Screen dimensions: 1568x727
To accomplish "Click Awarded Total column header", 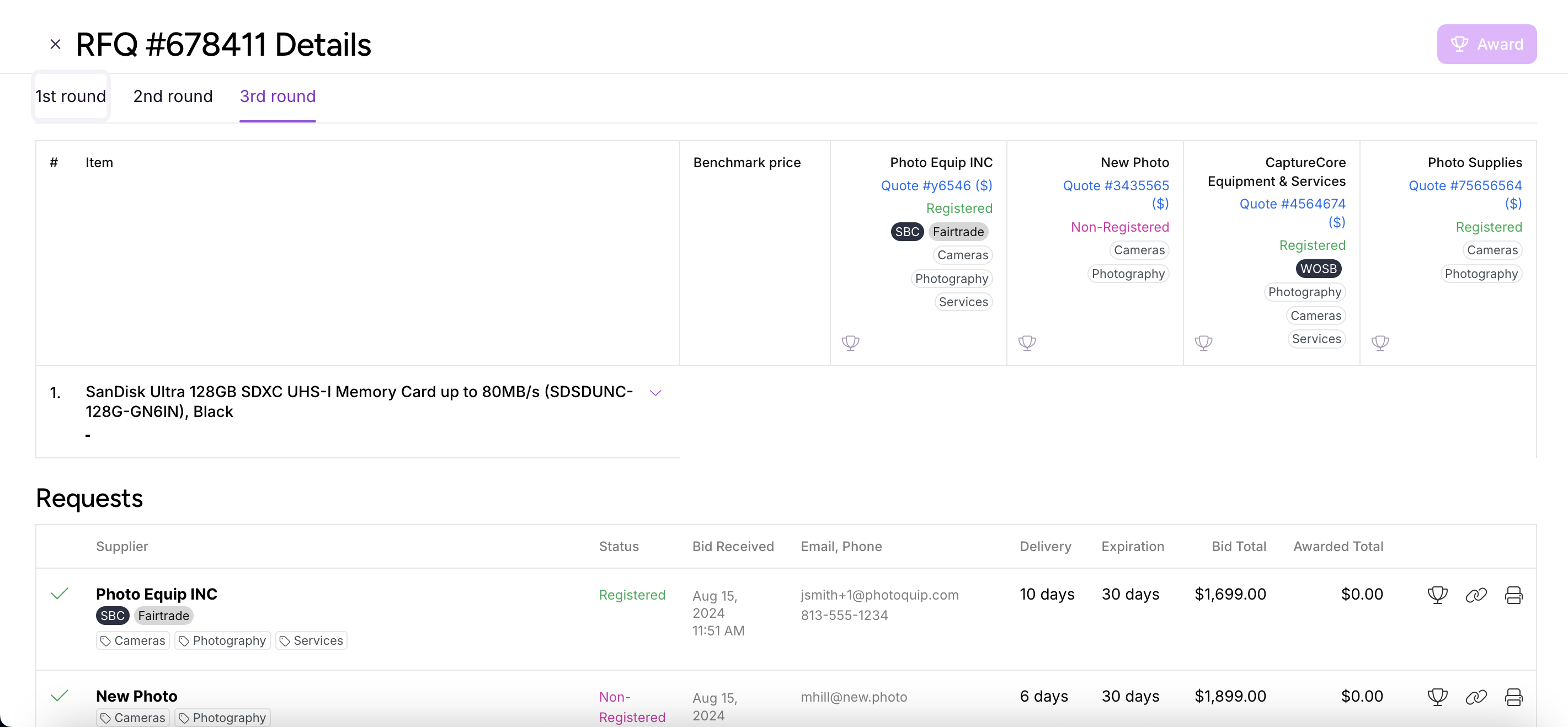I will (1338, 546).
